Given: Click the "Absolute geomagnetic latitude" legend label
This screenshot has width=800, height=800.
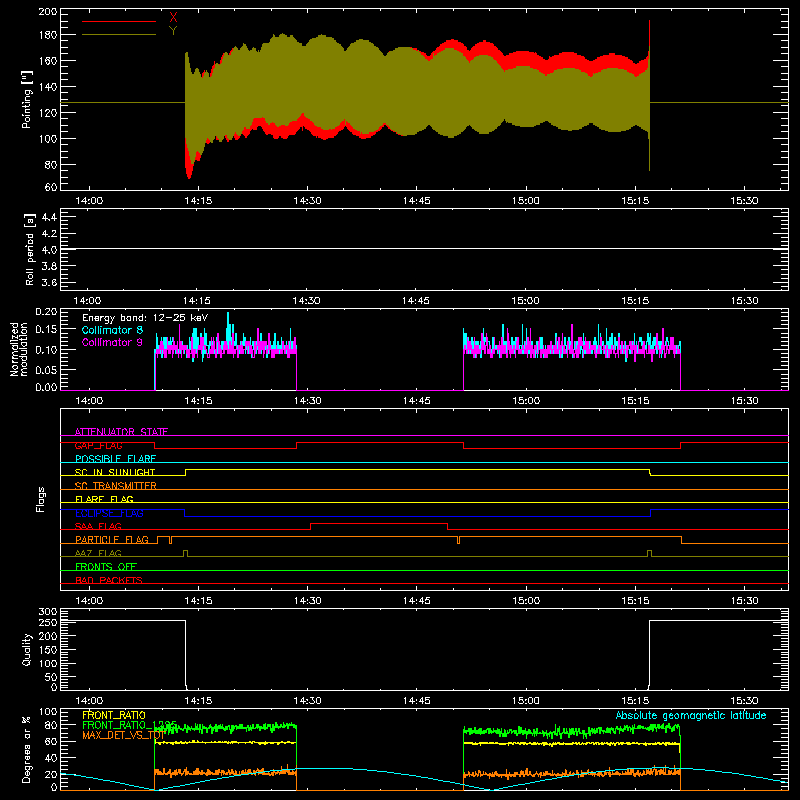Looking at the screenshot, I should (x=691, y=716).
